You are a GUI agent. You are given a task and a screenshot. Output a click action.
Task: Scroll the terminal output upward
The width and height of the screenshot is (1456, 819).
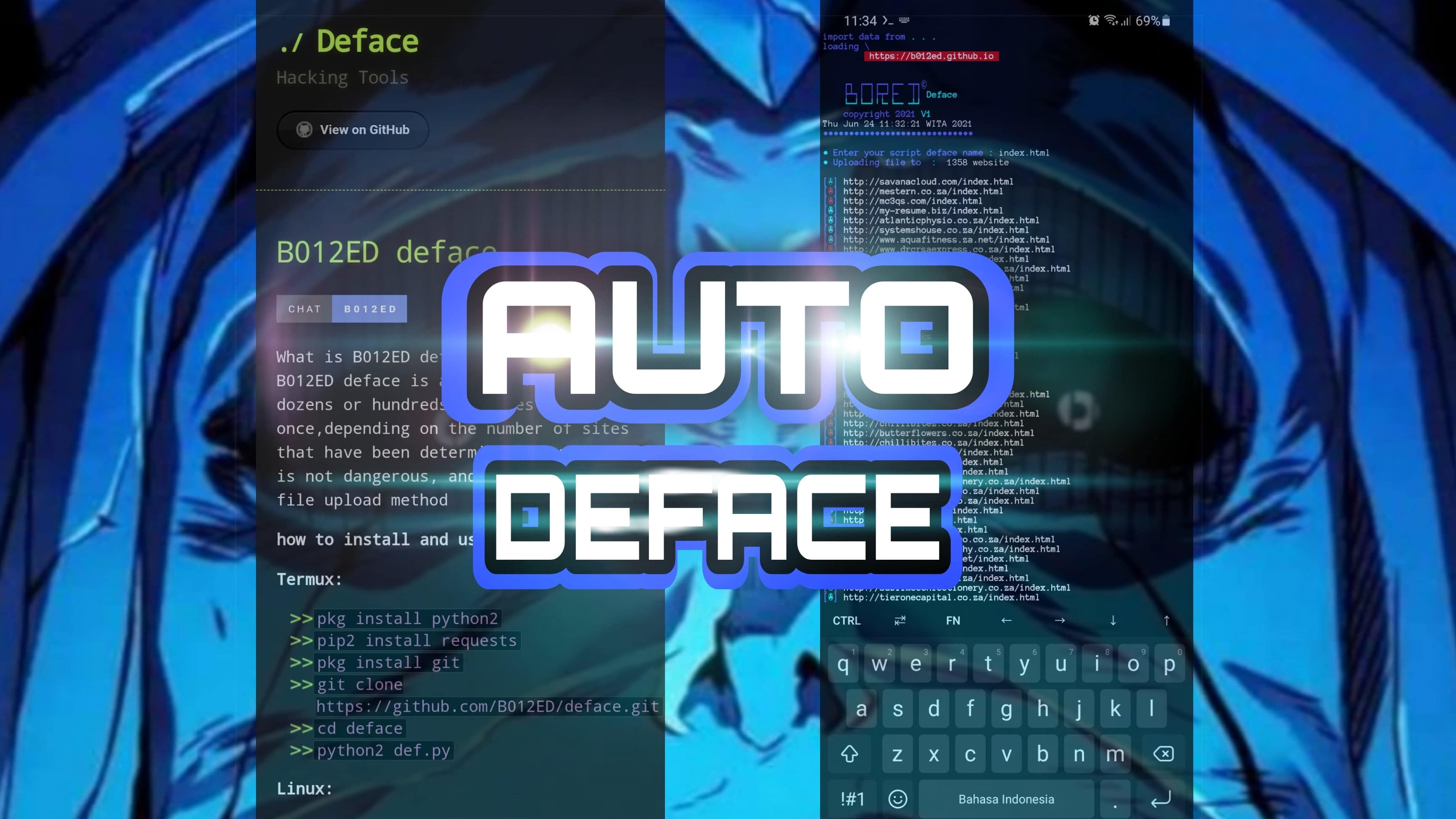(x=1167, y=620)
